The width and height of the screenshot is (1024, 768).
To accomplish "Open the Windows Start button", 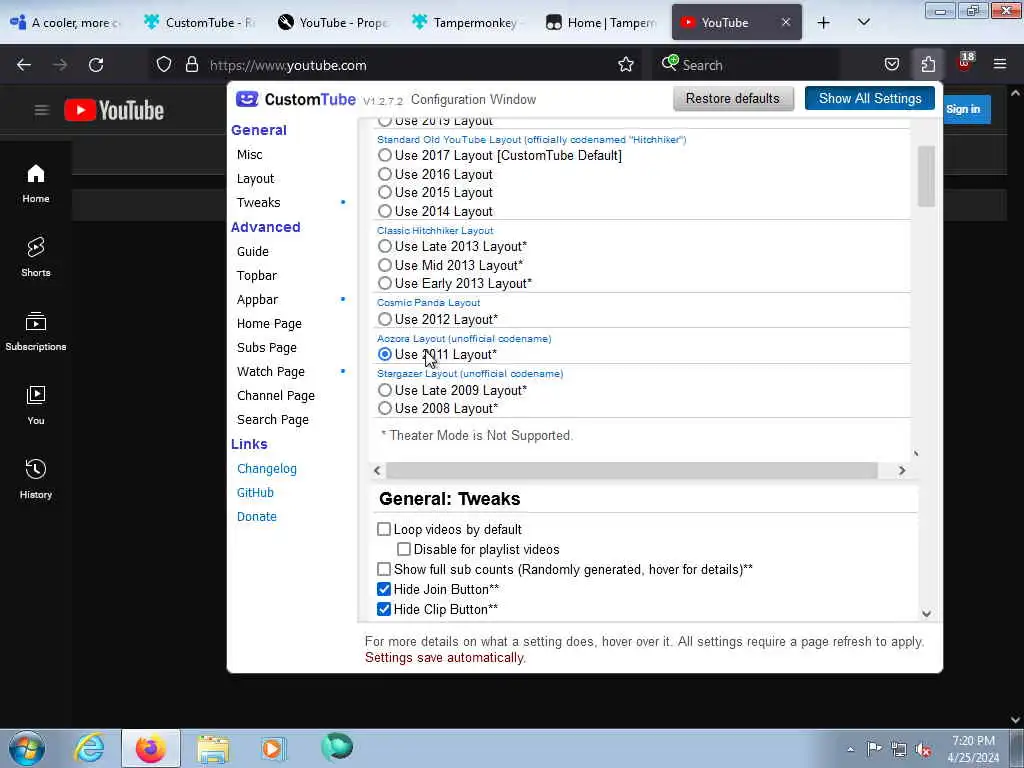I will click(27, 748).
